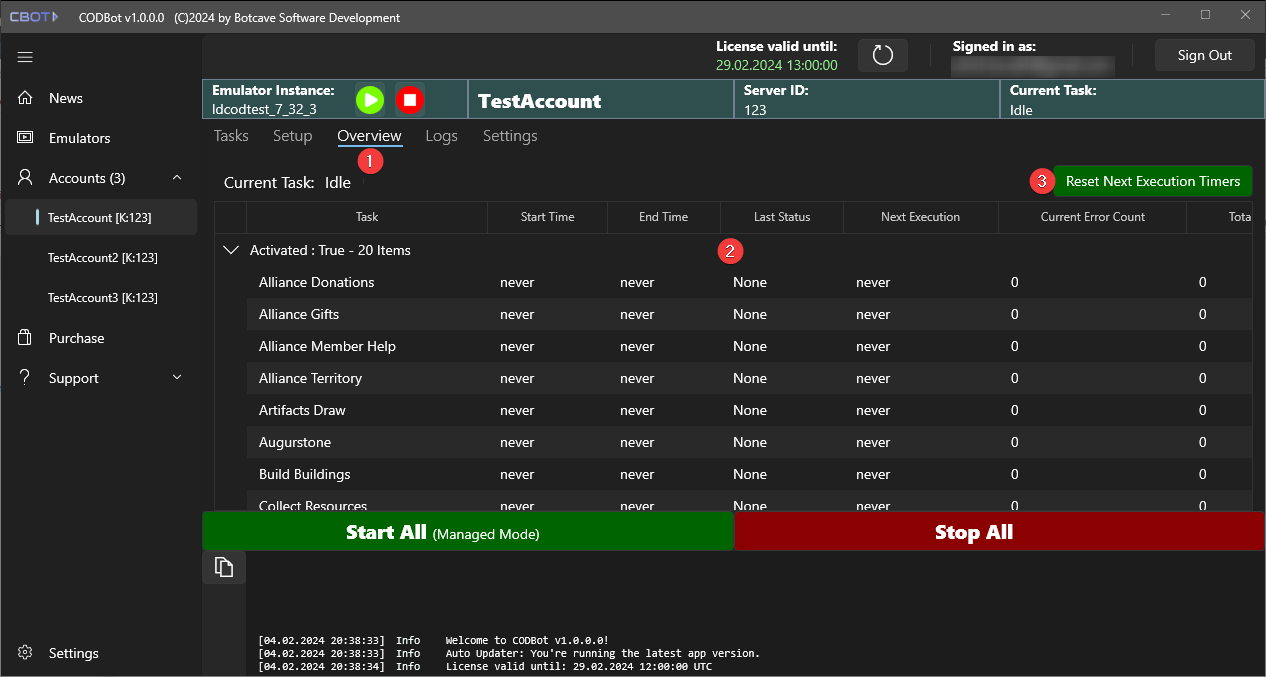Click the green play emulator button
This screenshot has height=677, width=1266.
click(370, 100)
